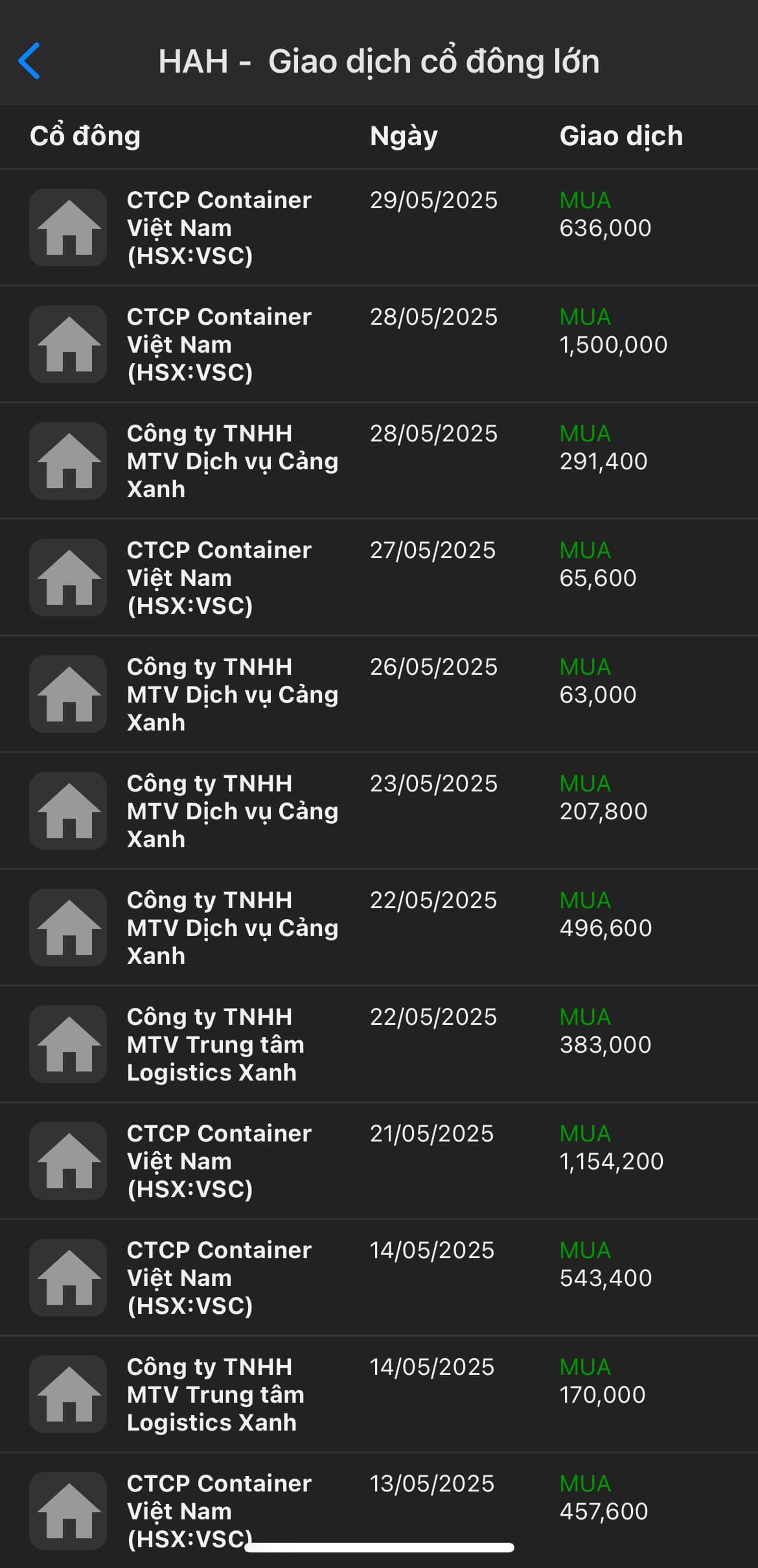Sort by the Cổ đông column header
This screenshot has height=1568, width=758.
coord(85,136)
